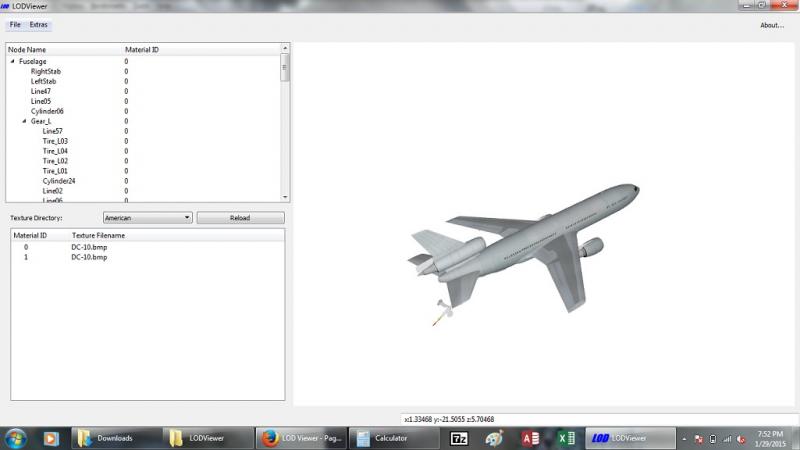This screenshot has width=800, height=450.
Task: Open the Paint palette taskbar icon
Action: click(494, 438)
